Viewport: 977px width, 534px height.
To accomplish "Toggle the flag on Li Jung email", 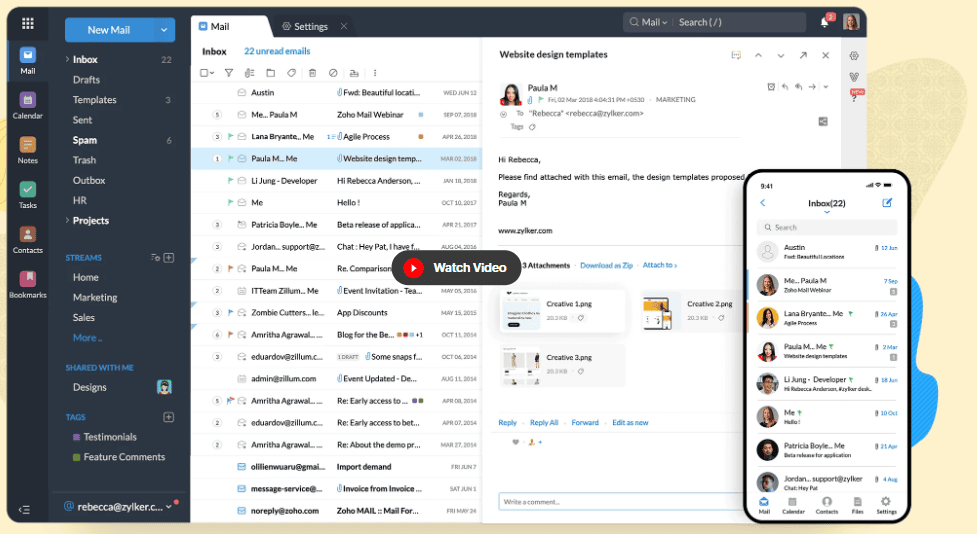I will (229, 181).
